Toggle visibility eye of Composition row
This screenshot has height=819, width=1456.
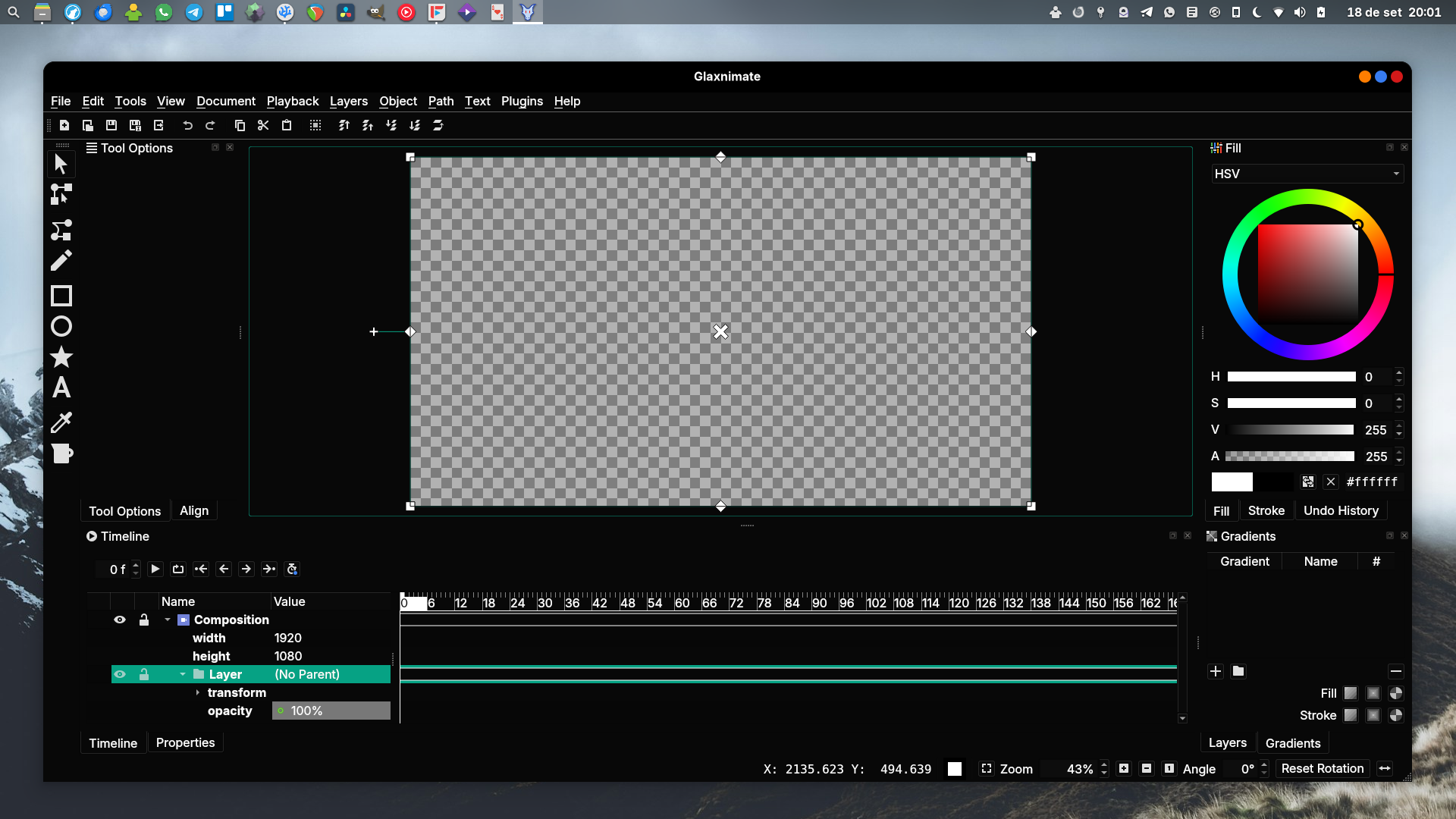[120, 620]
